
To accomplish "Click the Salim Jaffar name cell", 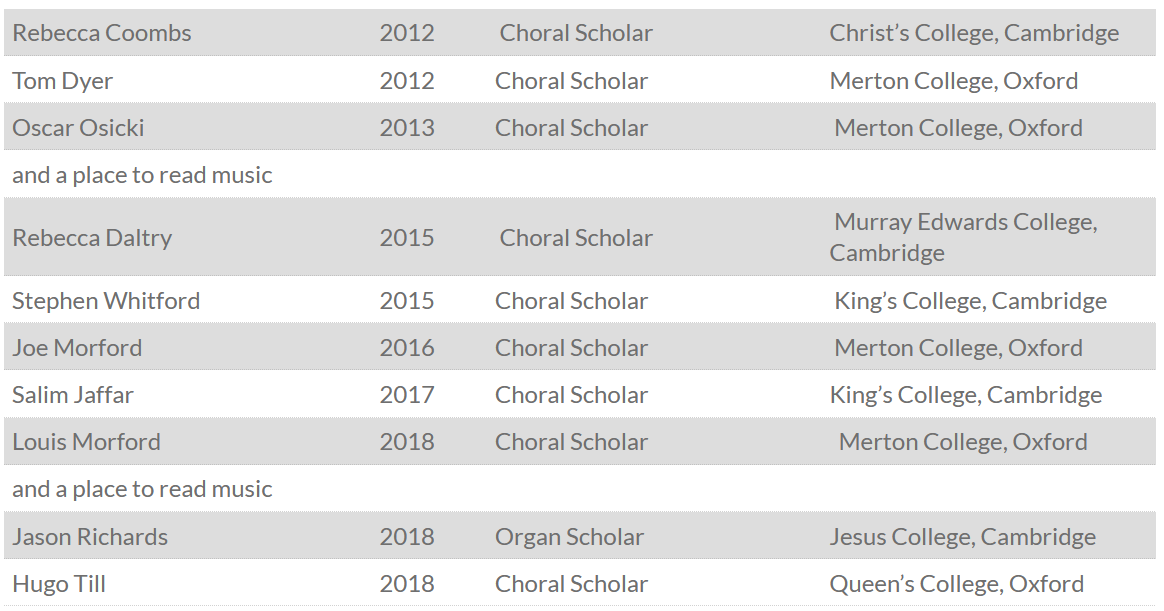I will (x=73, y=395).
